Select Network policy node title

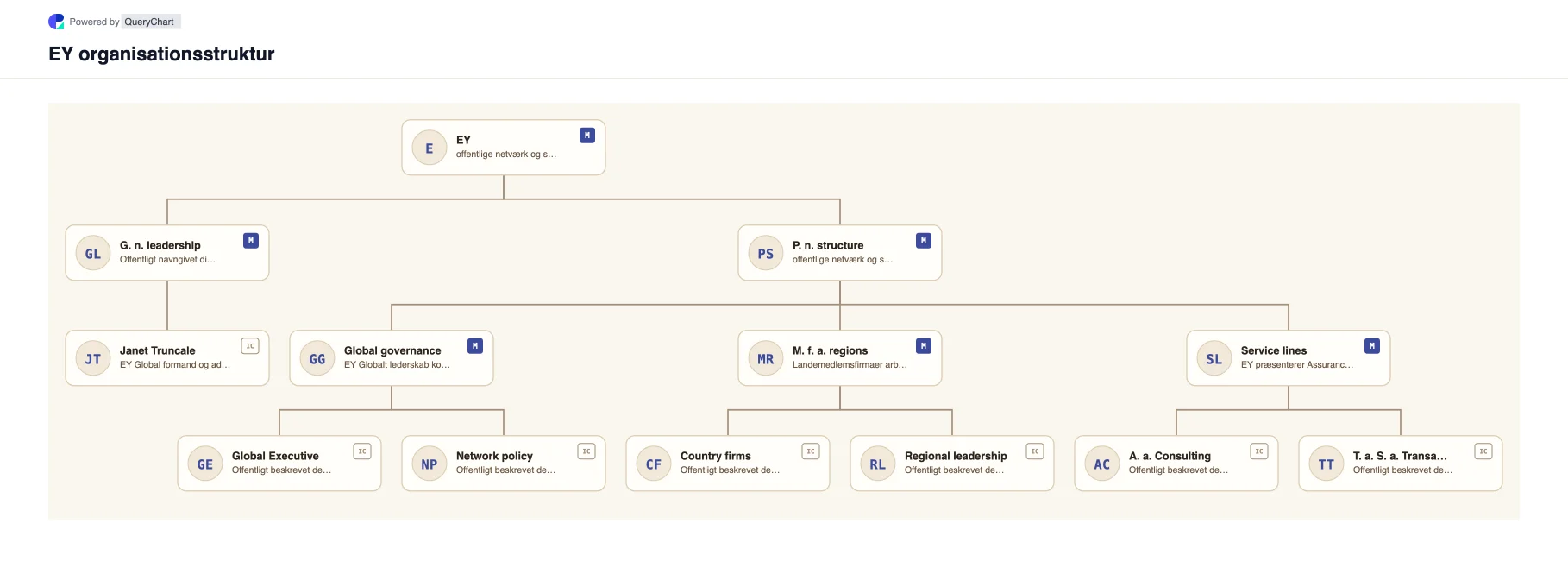494,456
